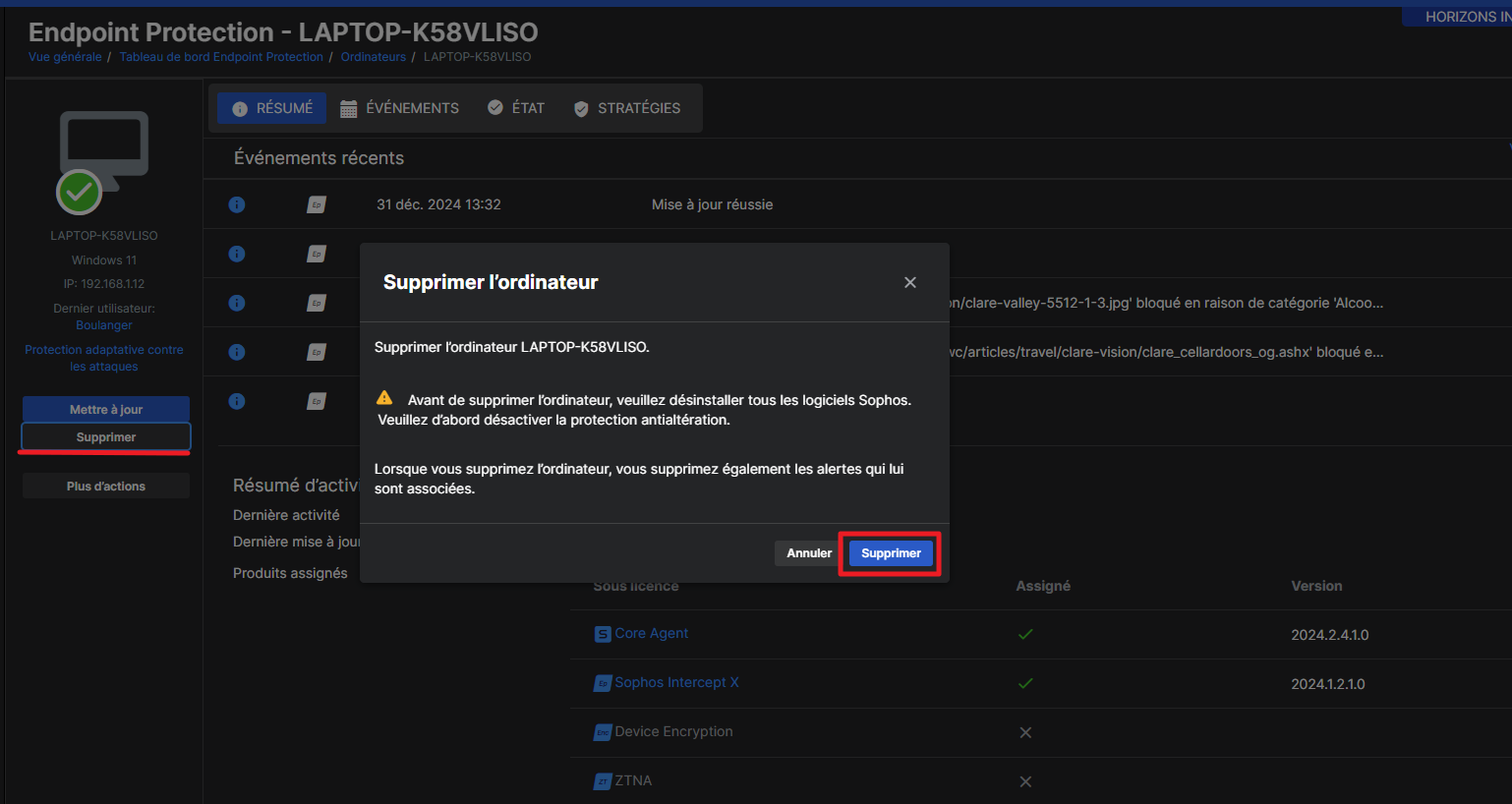Open the Plus d'actions menu

106,486
